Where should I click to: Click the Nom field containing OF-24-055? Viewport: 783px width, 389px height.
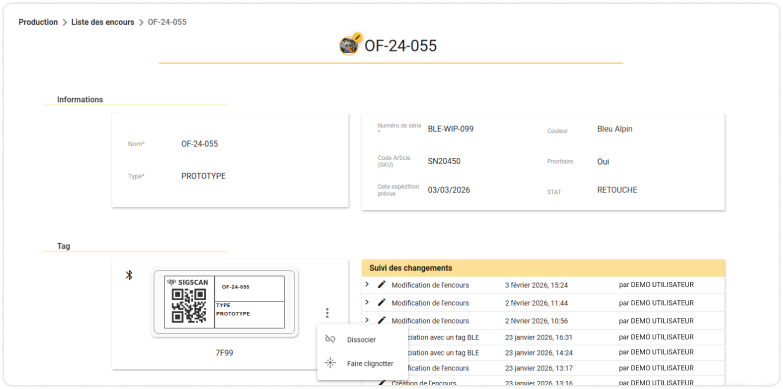[230, 144]
